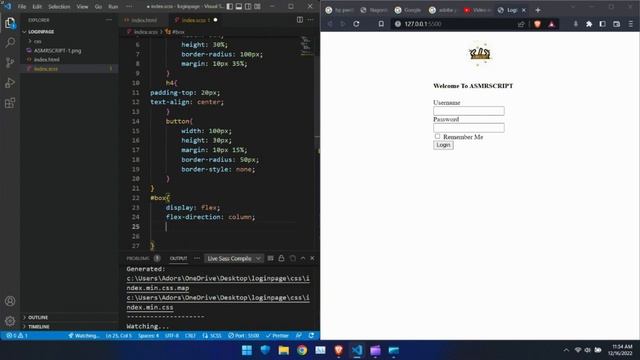
Task: Switch to the index.html editor tab
Action: pyautogui.click(x=144, y=20)
